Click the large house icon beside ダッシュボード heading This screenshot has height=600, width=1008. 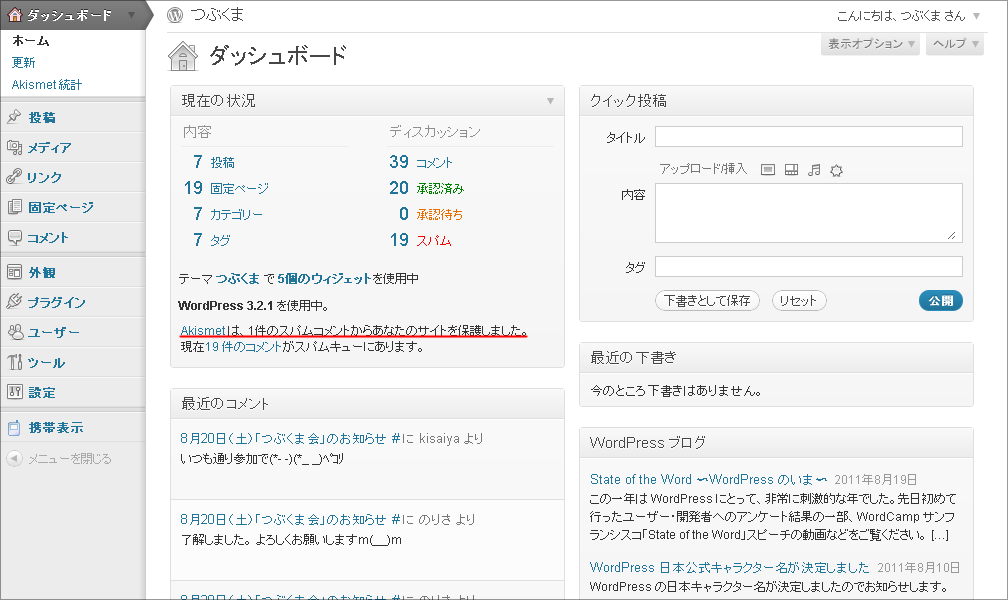(x=183, y=57)
